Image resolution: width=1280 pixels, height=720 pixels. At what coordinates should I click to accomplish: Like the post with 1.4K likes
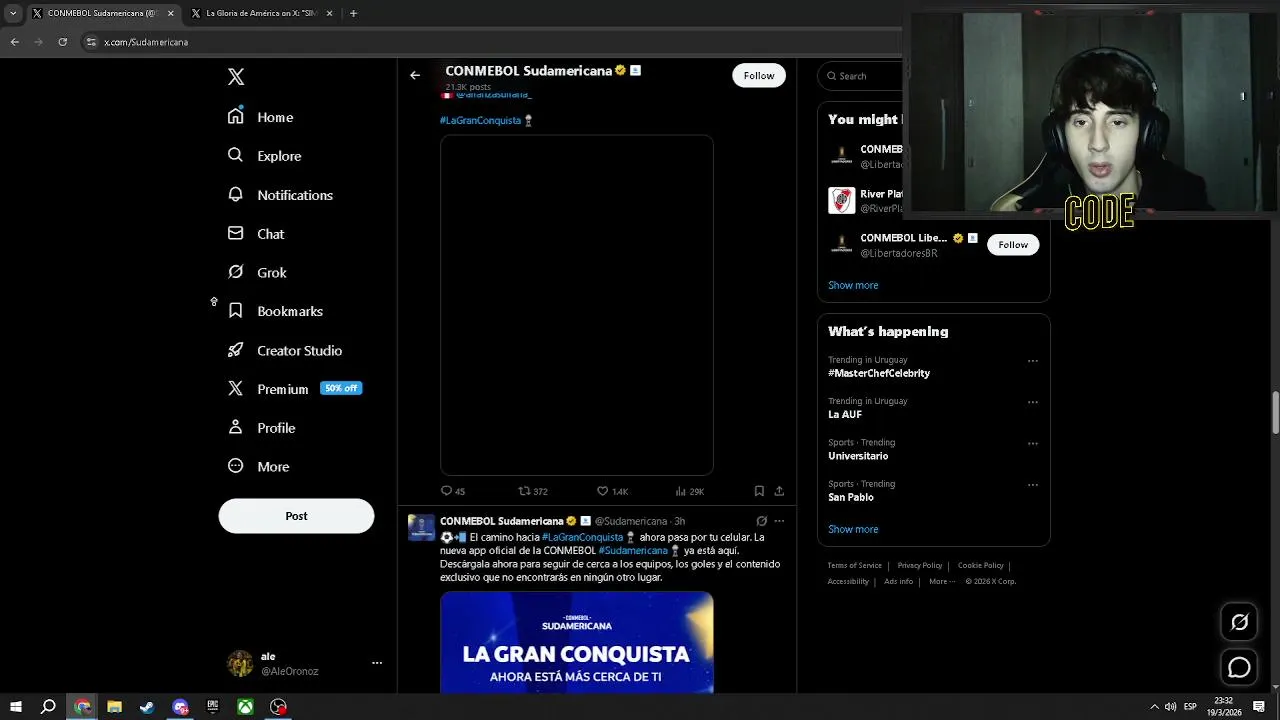[x=612, y=491]
